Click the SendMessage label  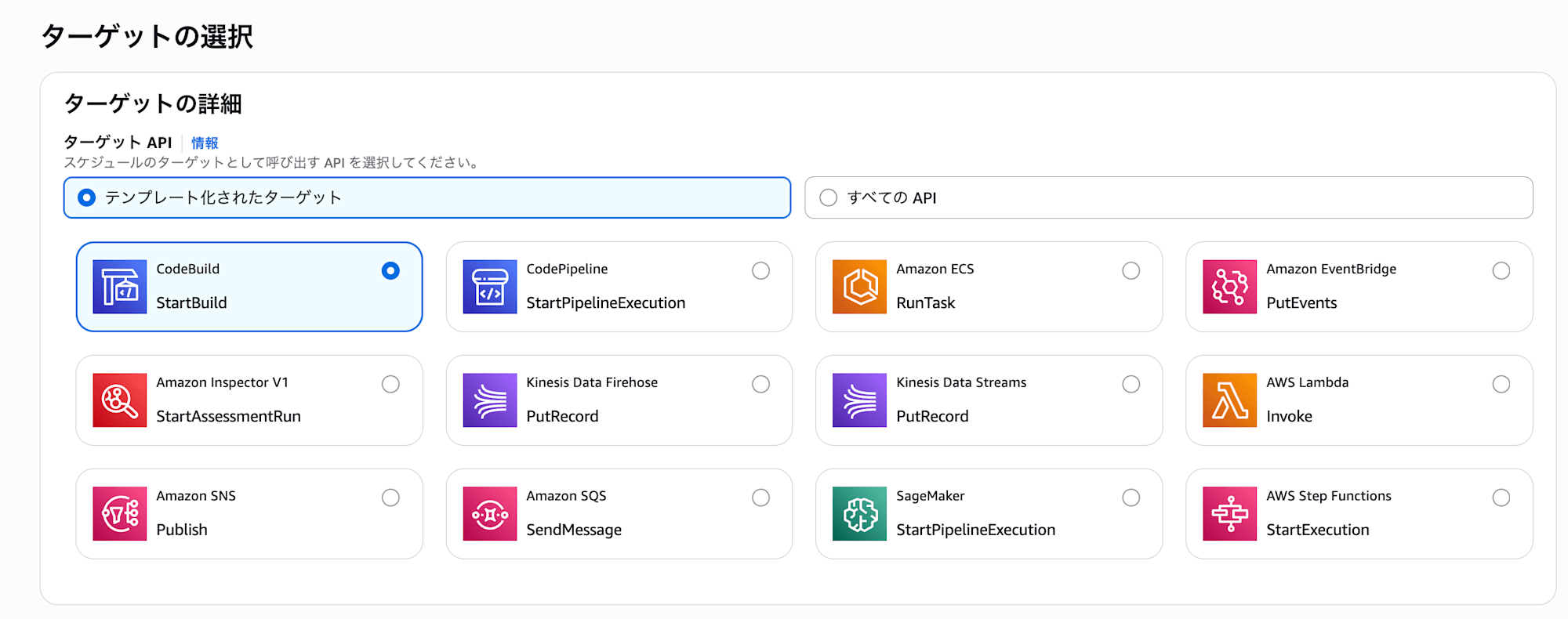(x=574, y=530)
